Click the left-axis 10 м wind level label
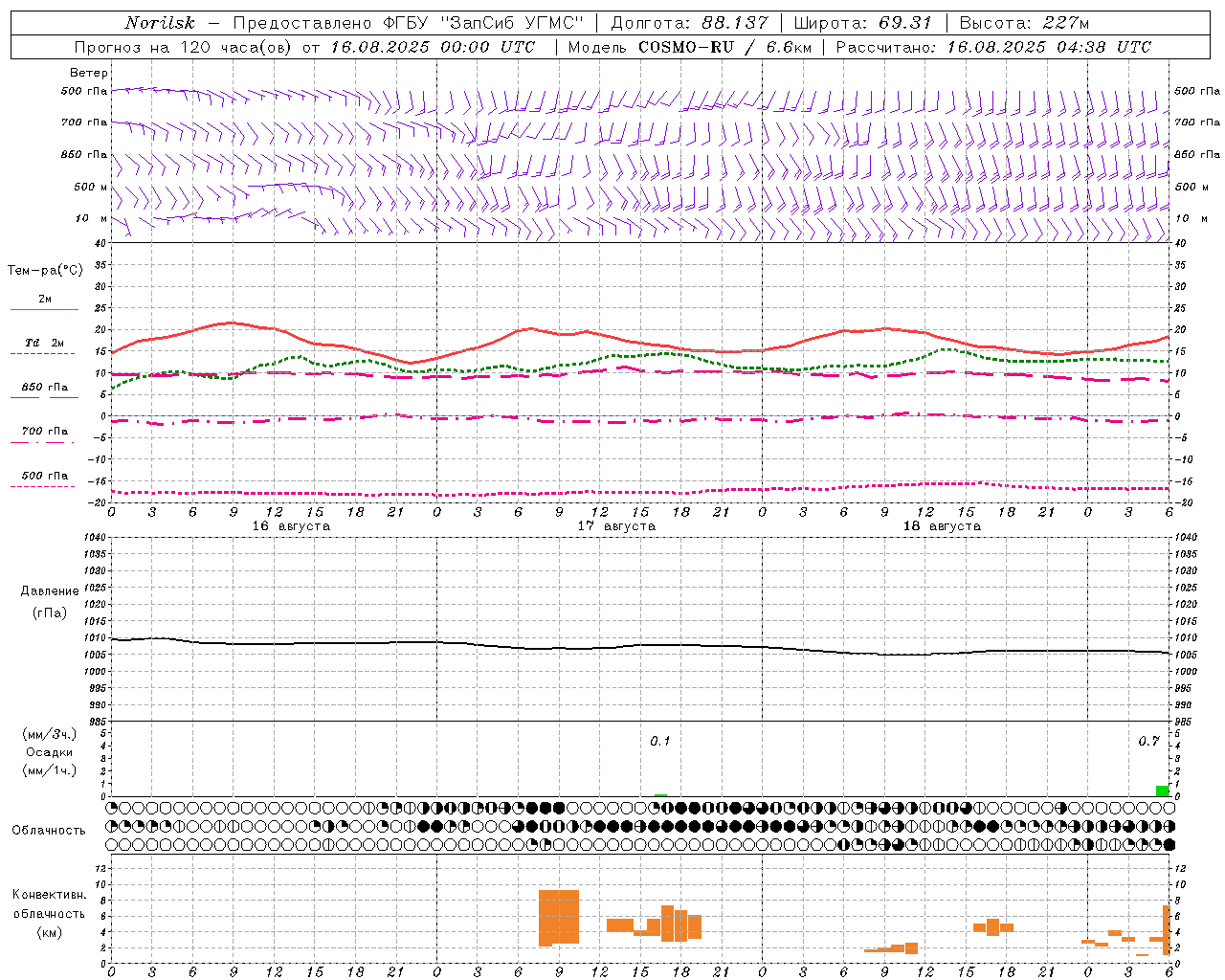The image size is (1225, 980). click(91, 218)
